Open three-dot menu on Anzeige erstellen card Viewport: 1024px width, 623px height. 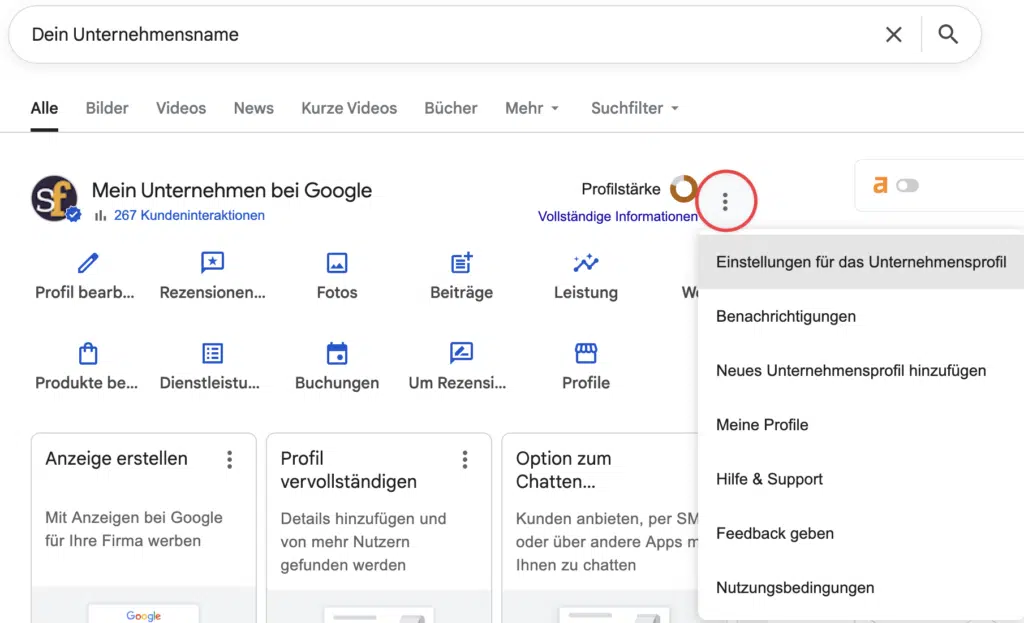pos(229,460)
